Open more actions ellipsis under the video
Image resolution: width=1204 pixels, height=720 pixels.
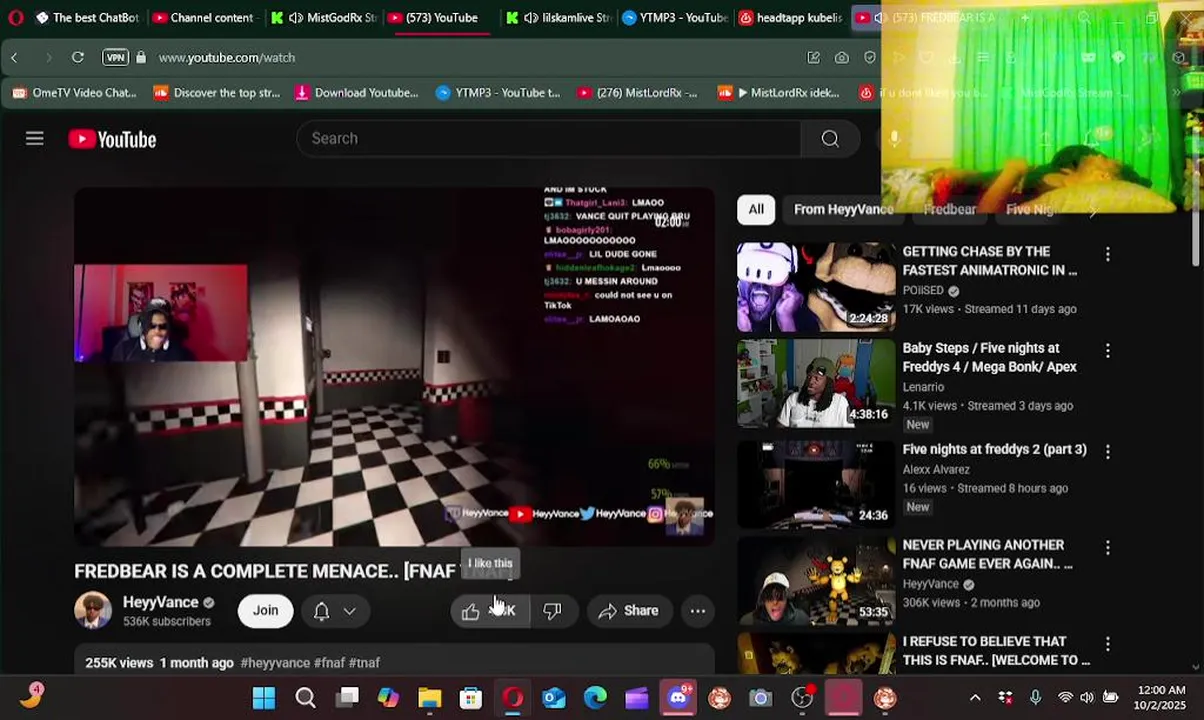point(698,611)
